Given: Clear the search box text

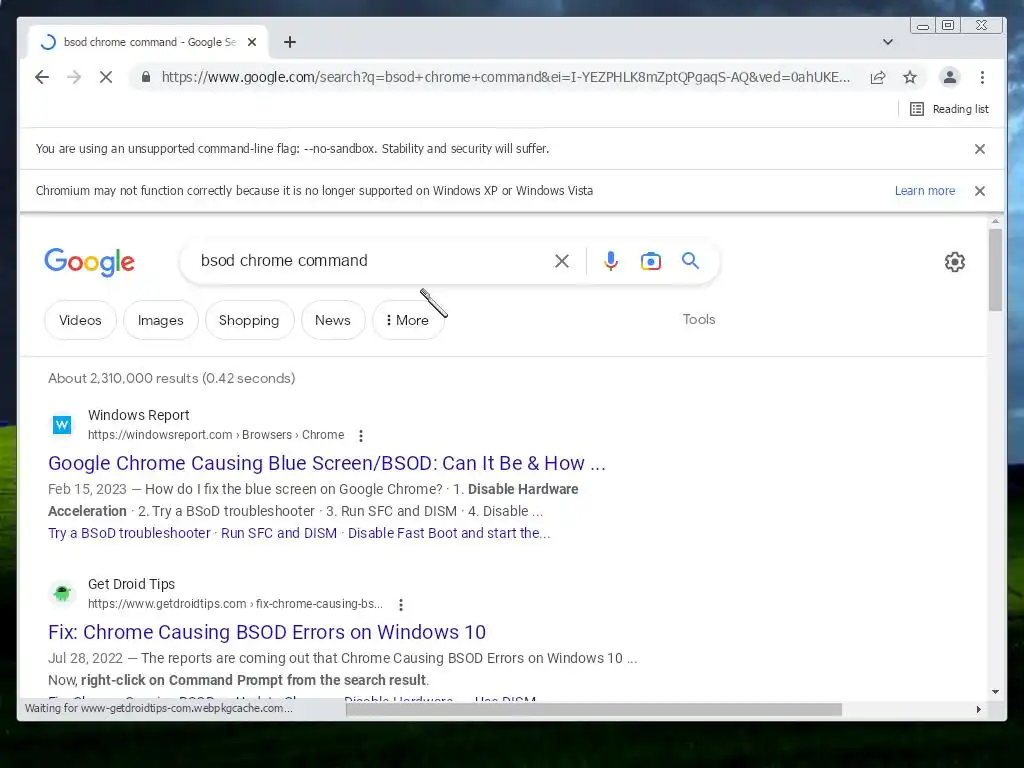Looking at the screenshot, I should [x=562, y=261].
